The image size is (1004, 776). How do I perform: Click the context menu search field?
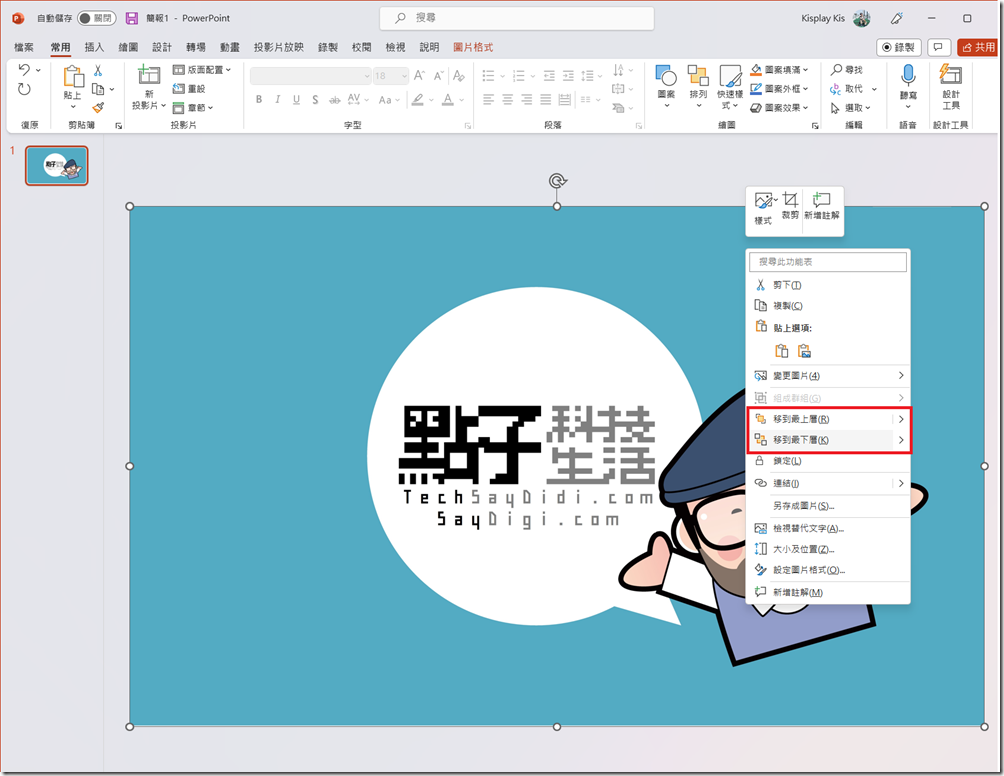(828, 262)
